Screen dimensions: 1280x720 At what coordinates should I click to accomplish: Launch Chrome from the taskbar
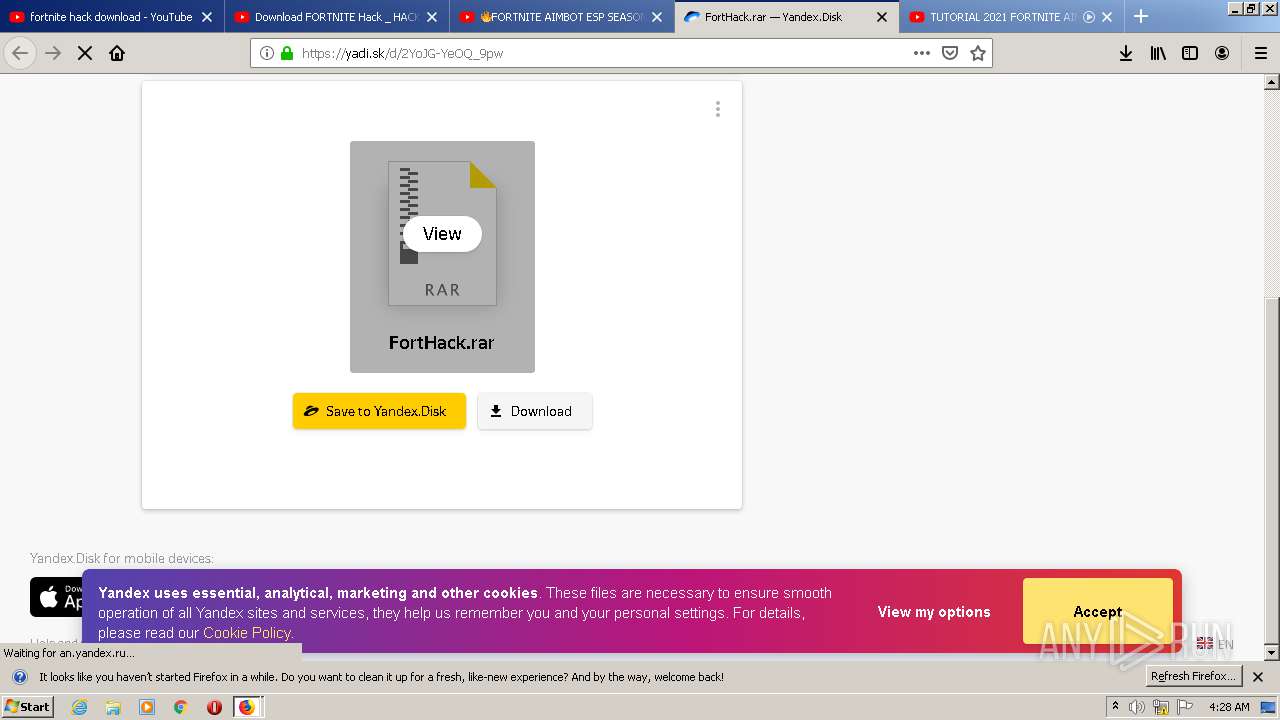[180, 707]
